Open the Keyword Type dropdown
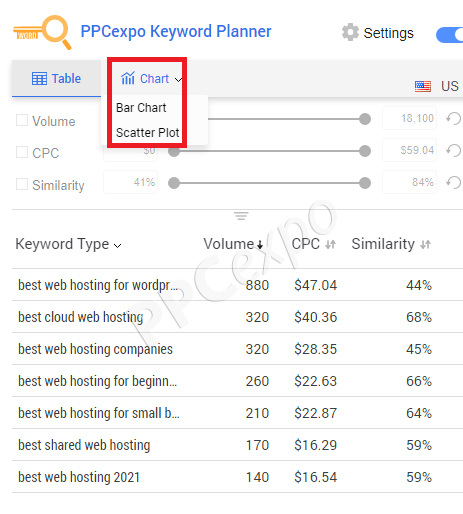 [x=68, y=244]
